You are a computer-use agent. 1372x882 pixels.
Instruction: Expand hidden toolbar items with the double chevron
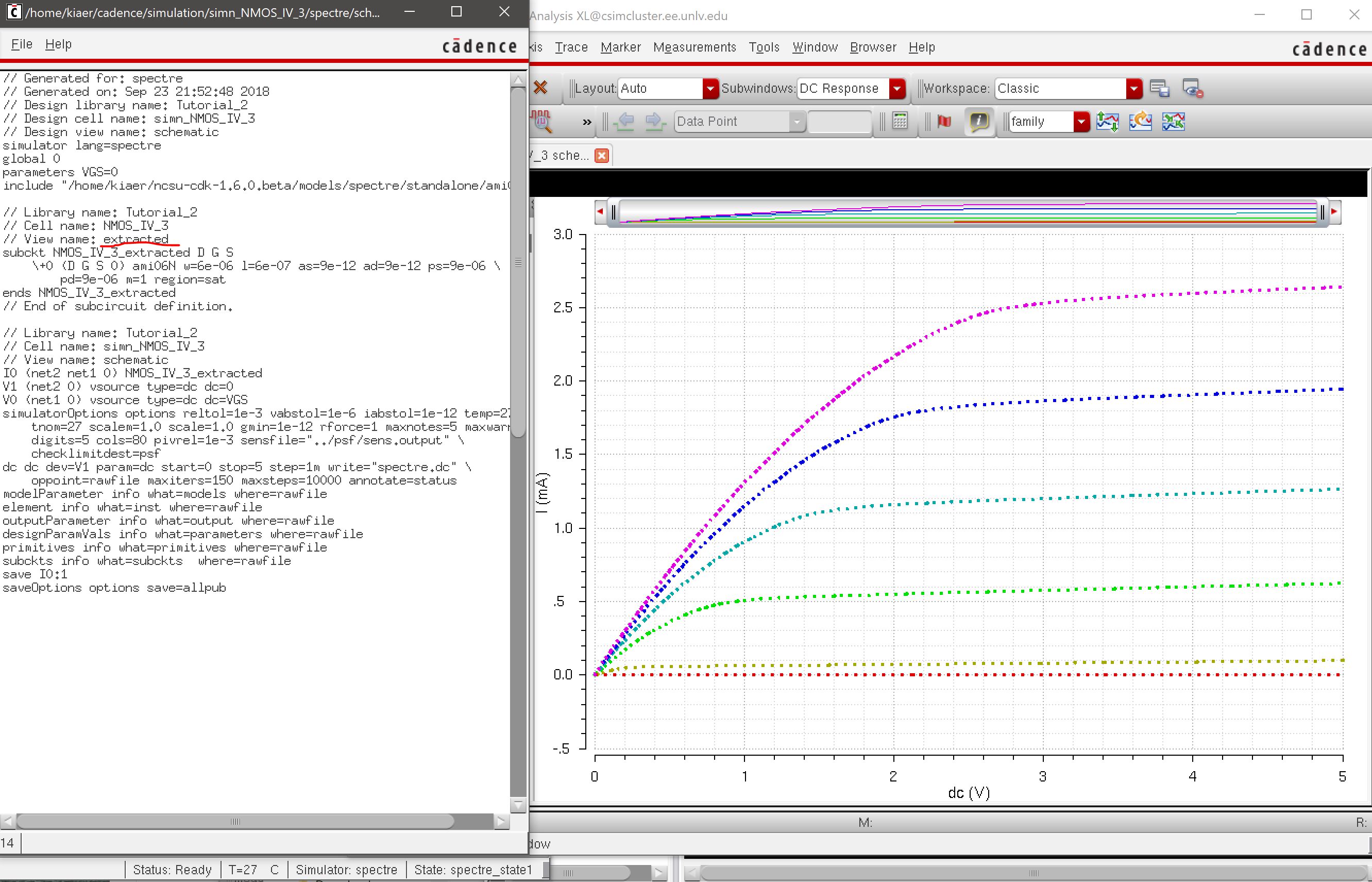(x=587, y=122)
